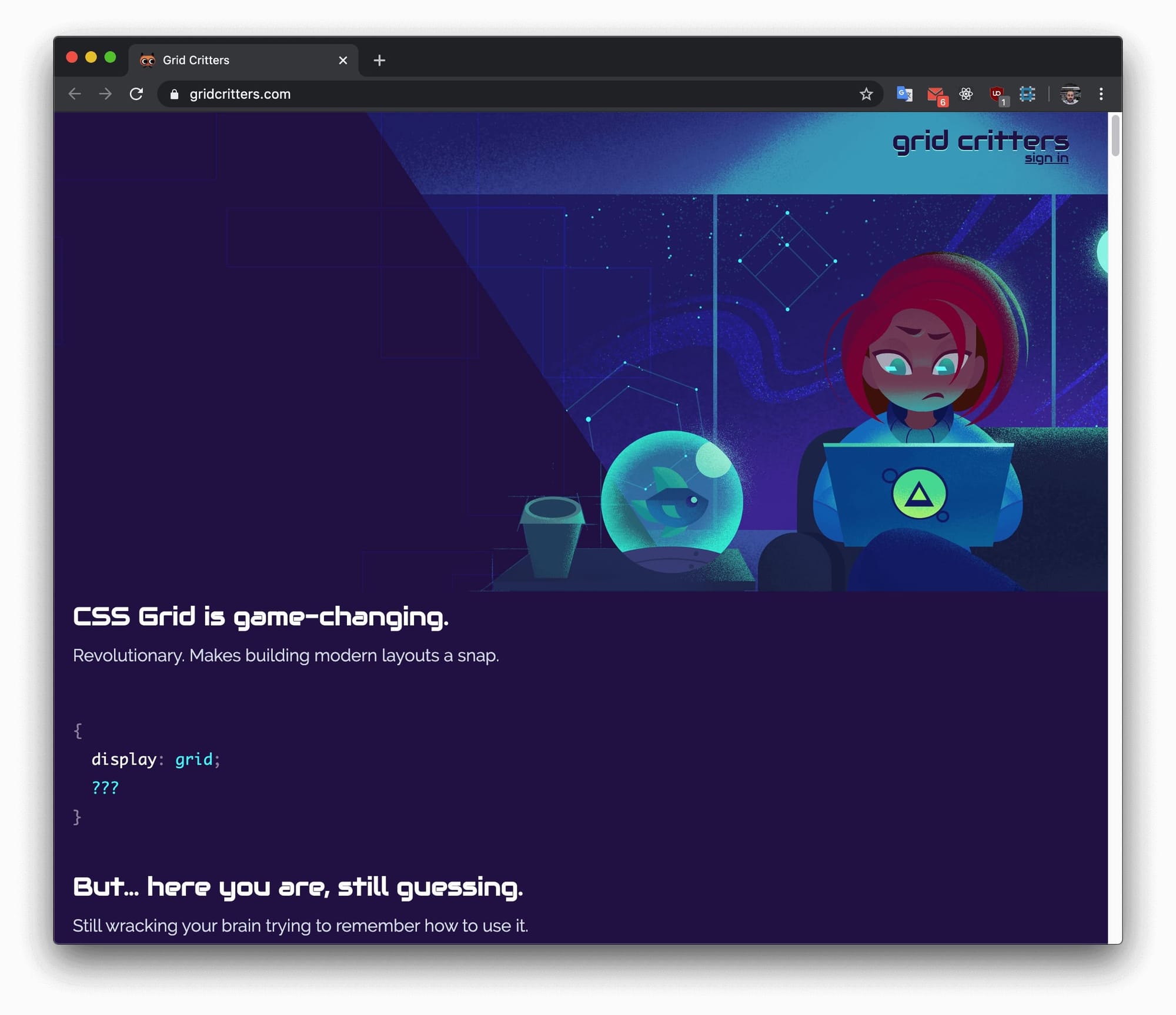Image resolution: width=1176 pixels, height=1015 pixels.
Task: Click the green macOS fullscreen window button
Action: tap(110, 57)
